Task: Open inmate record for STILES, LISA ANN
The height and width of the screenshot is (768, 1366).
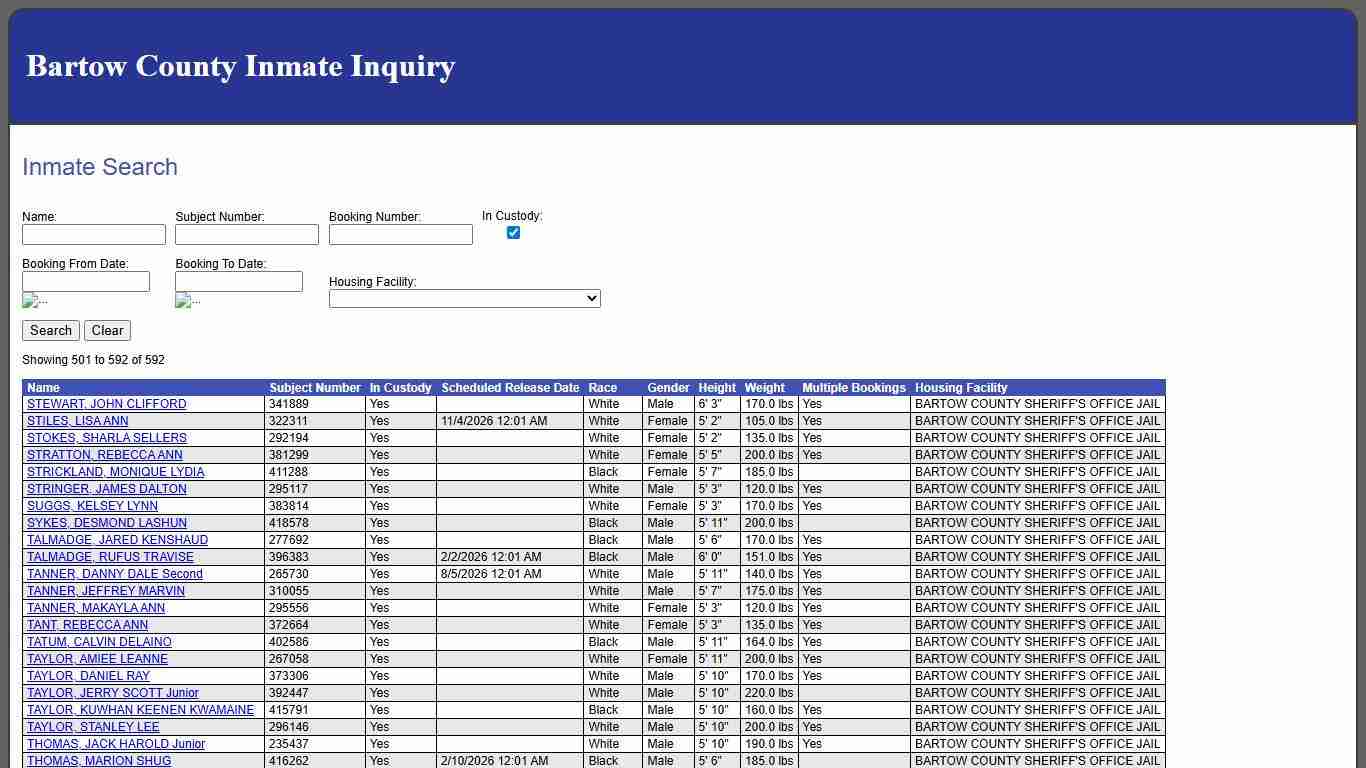Action: 78,421
